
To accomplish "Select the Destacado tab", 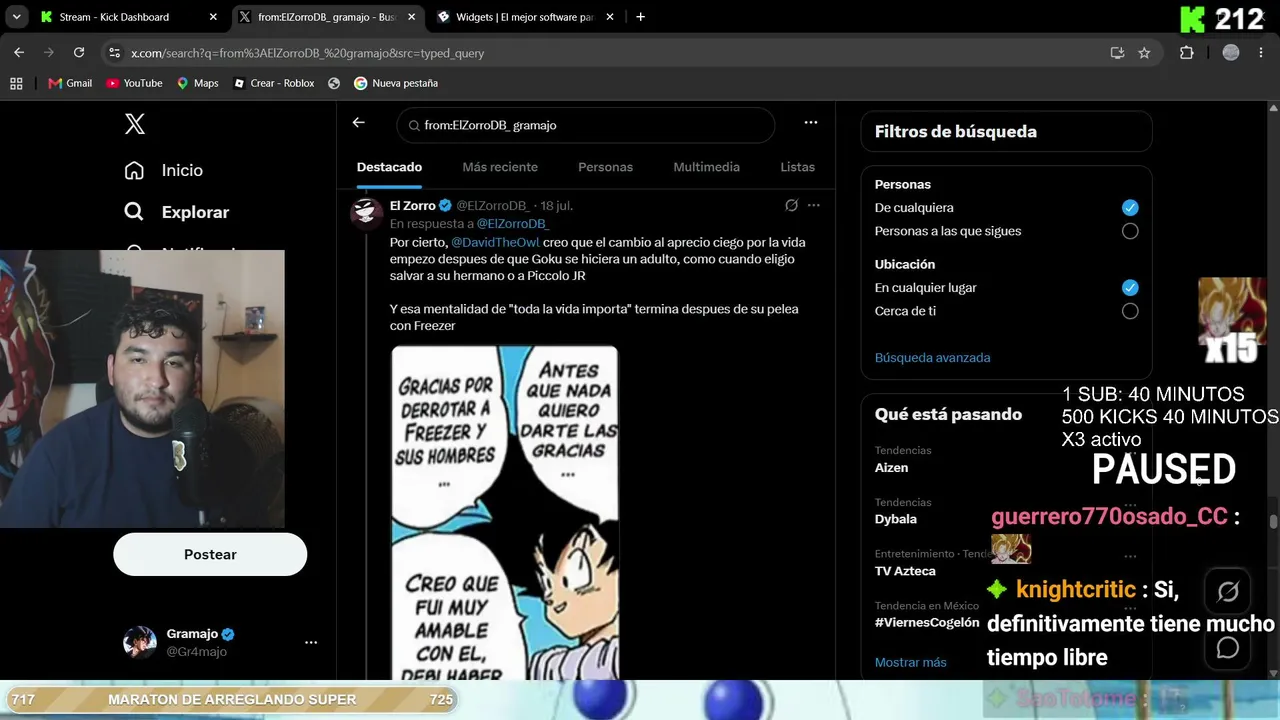I will (389, 167).
